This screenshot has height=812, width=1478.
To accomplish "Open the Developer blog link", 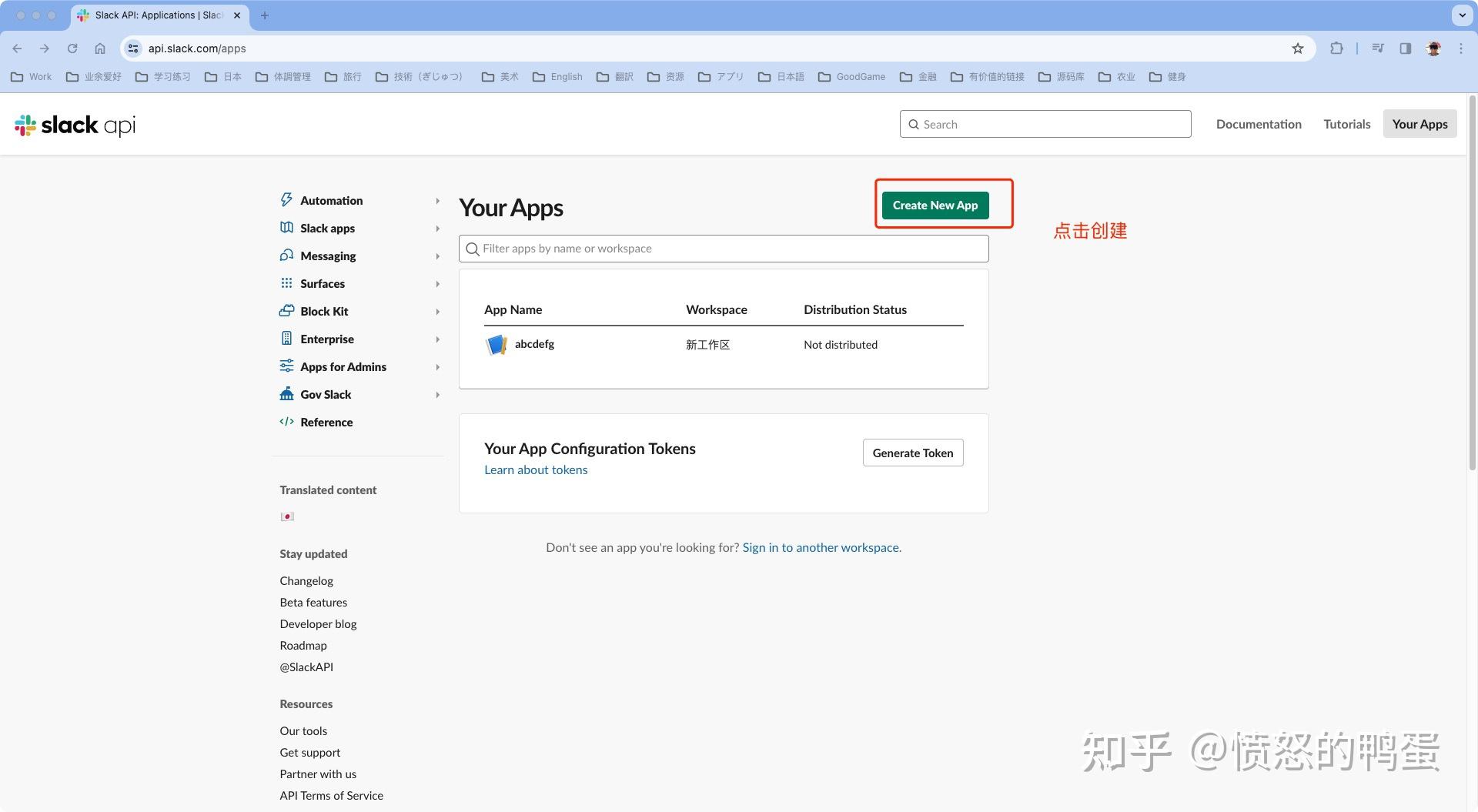I will (318, 623).
